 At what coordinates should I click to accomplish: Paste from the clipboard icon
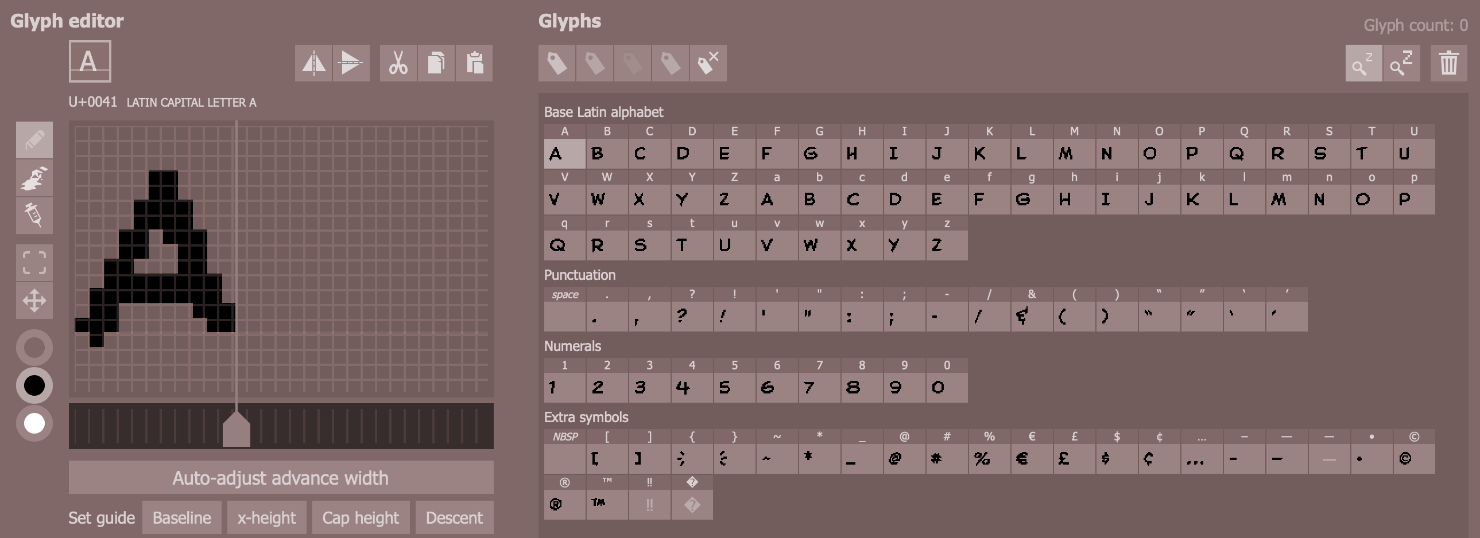474,63
